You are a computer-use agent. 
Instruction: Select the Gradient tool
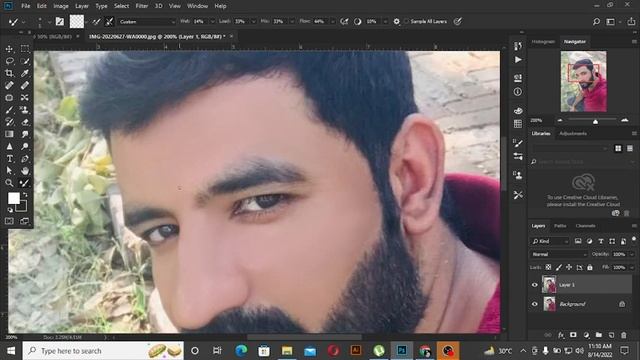pyautogui.click(x=9, y=134)
